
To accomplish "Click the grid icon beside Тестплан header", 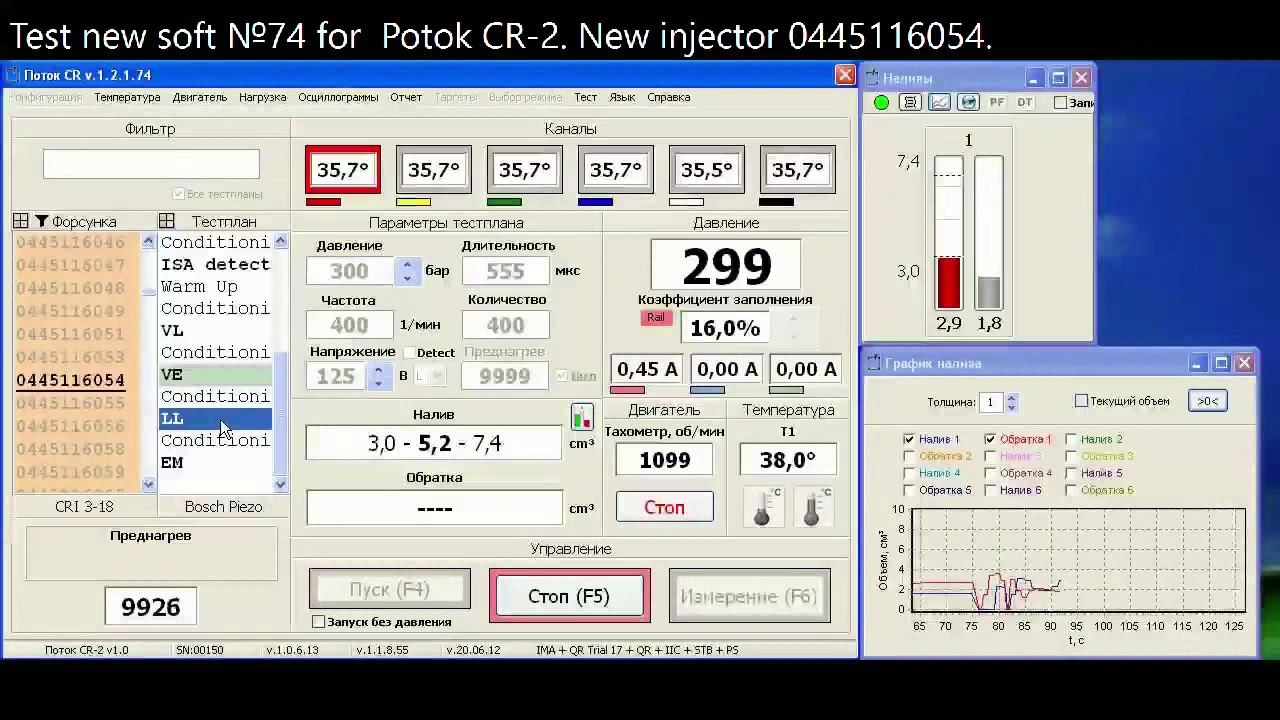I will click(167, 221).
